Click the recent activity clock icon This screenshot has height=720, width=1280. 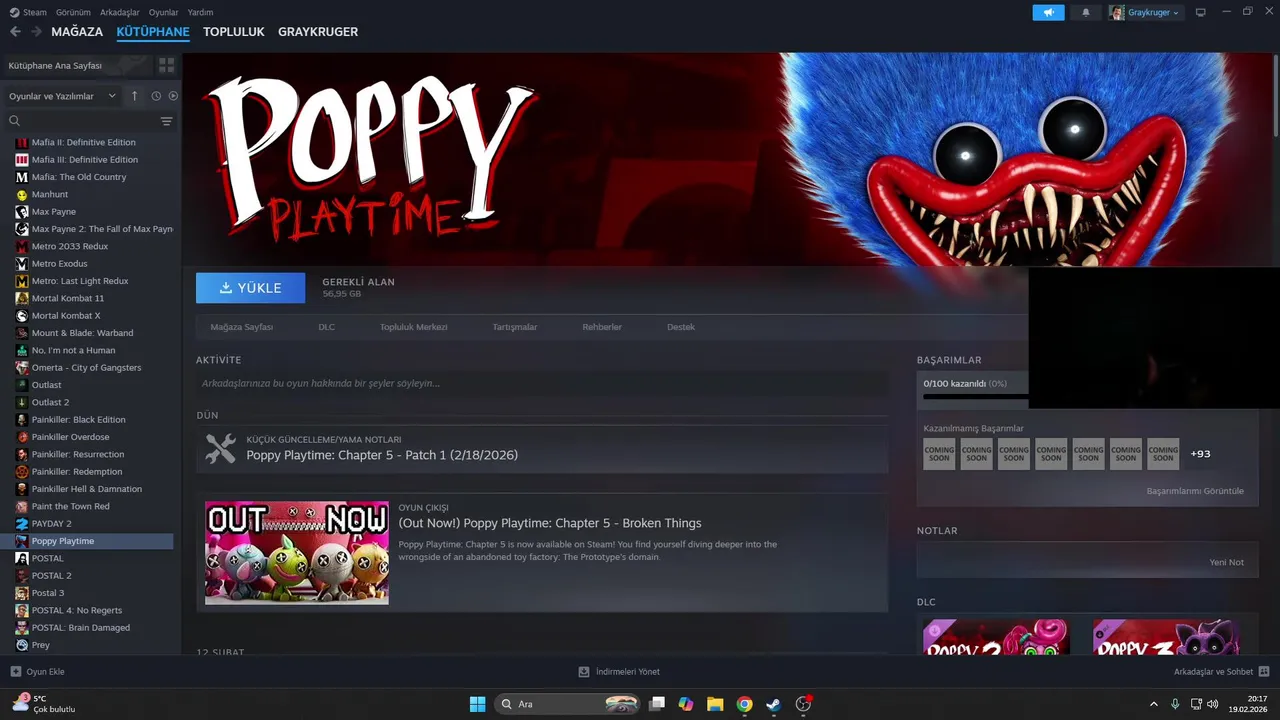[x=156, y=96]
